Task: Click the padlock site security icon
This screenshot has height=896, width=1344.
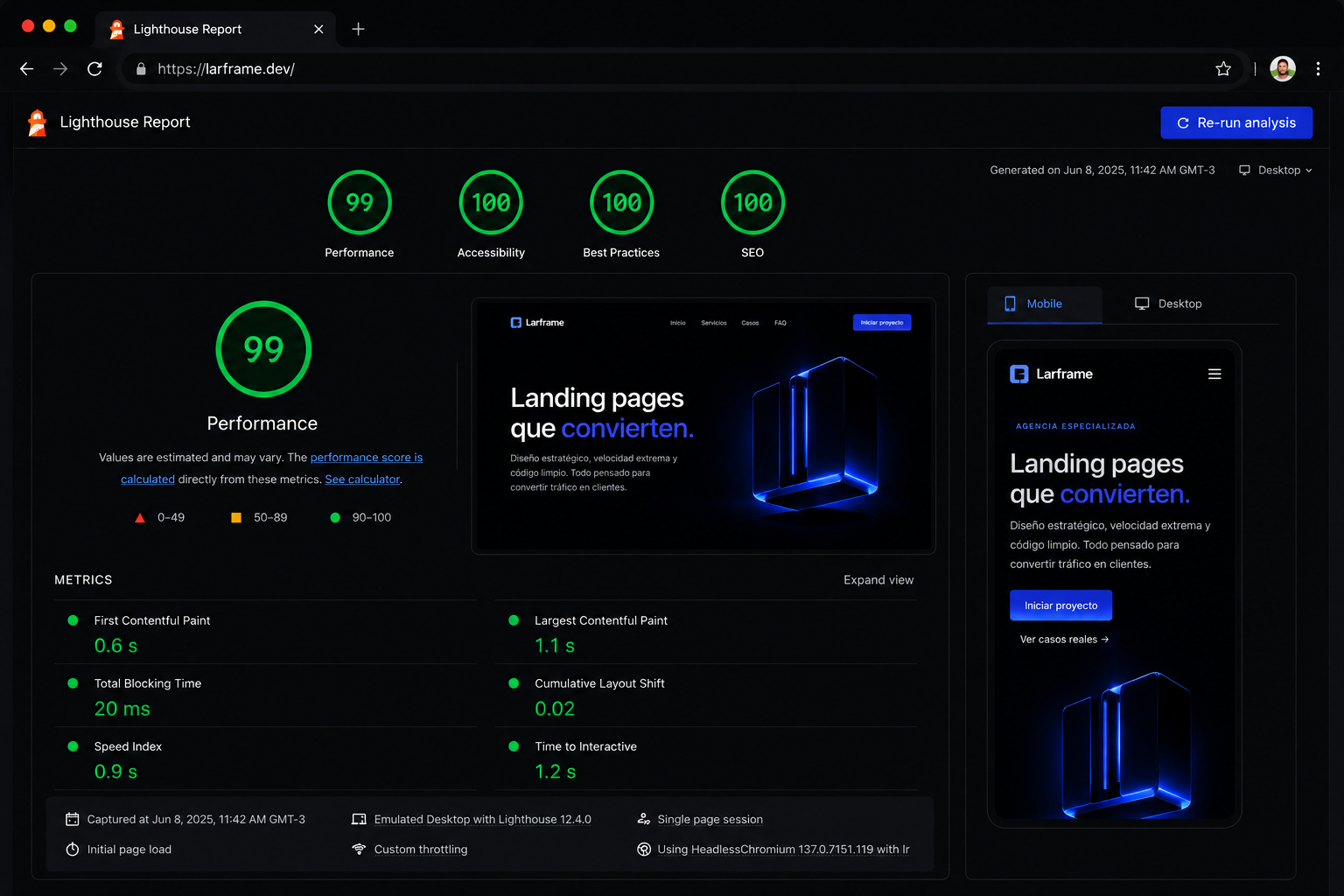Action: tap(141, 69)
